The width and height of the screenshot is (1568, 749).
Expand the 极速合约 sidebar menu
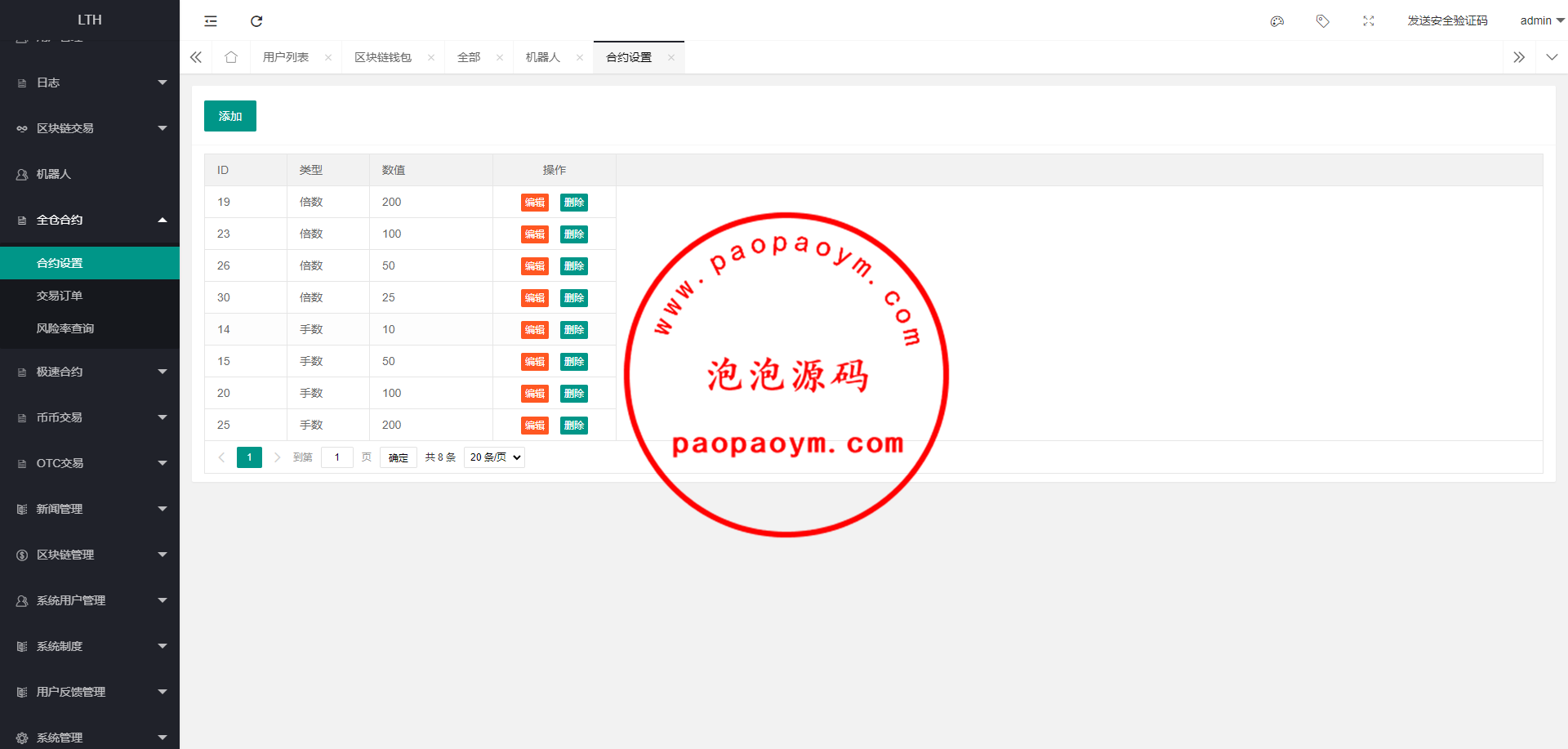point(90,372)
